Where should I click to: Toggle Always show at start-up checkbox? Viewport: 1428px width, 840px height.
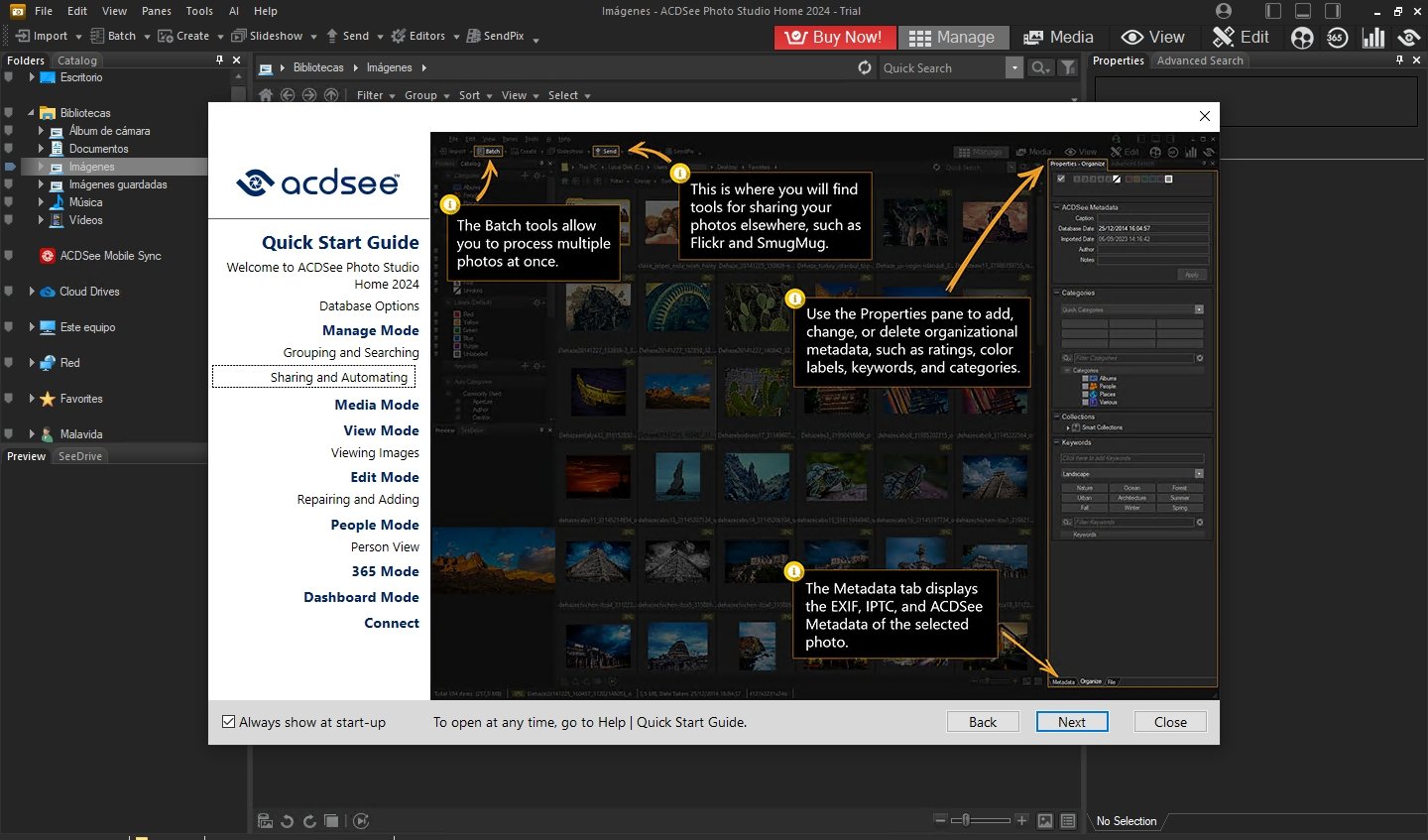click(x=229, y=722)
